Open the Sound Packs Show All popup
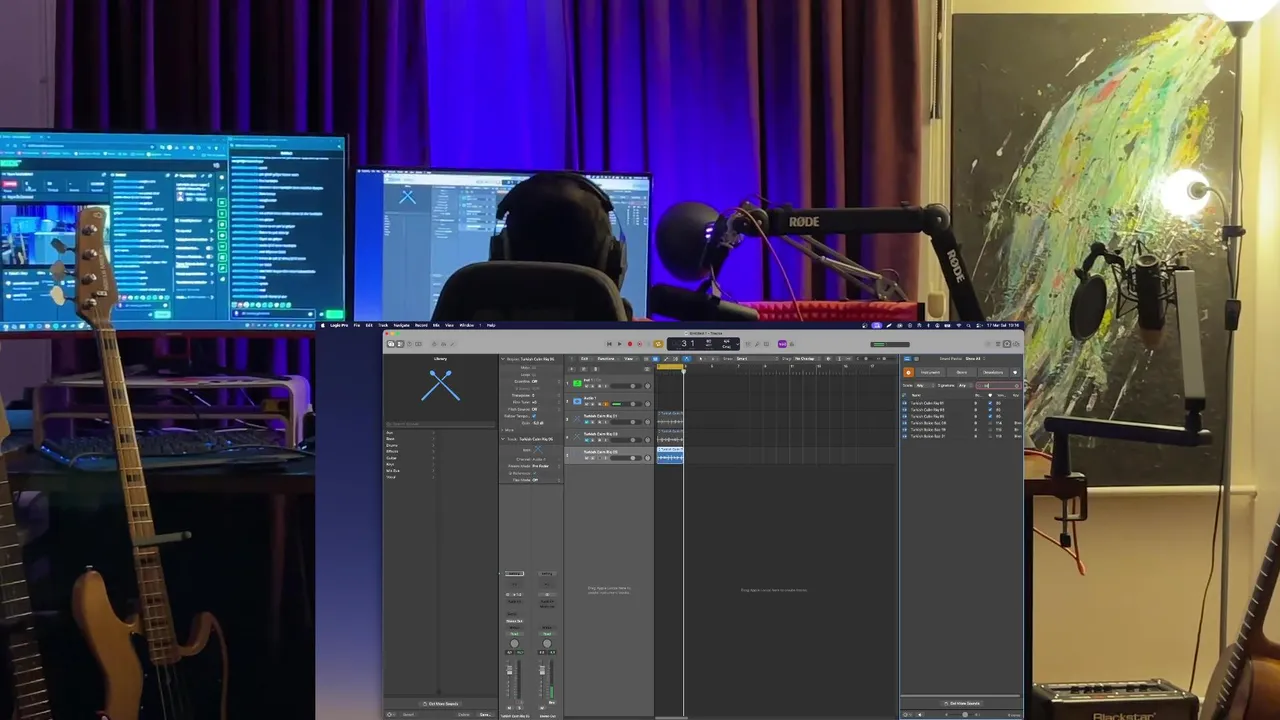Screen dimensions: 1280x720 point(975,359)
